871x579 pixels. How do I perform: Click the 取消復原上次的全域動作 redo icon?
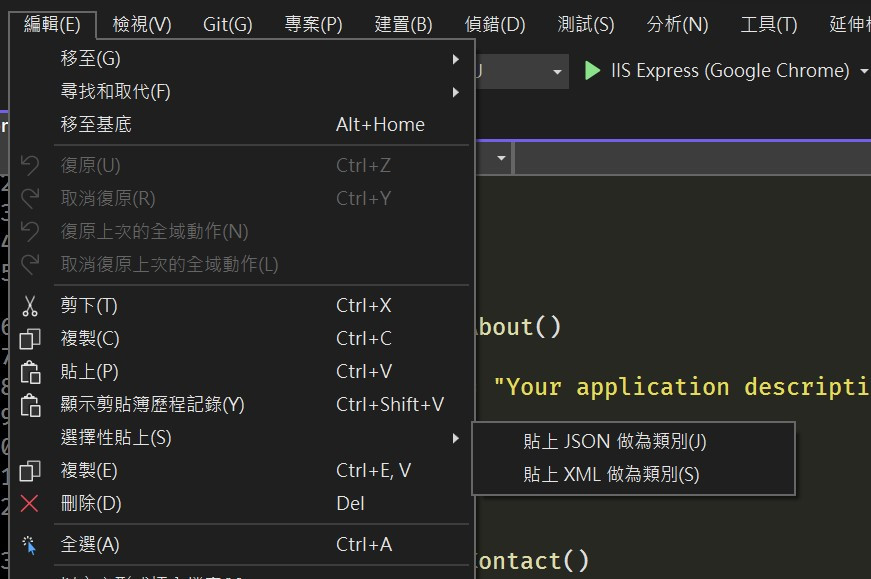pos(30,264)
